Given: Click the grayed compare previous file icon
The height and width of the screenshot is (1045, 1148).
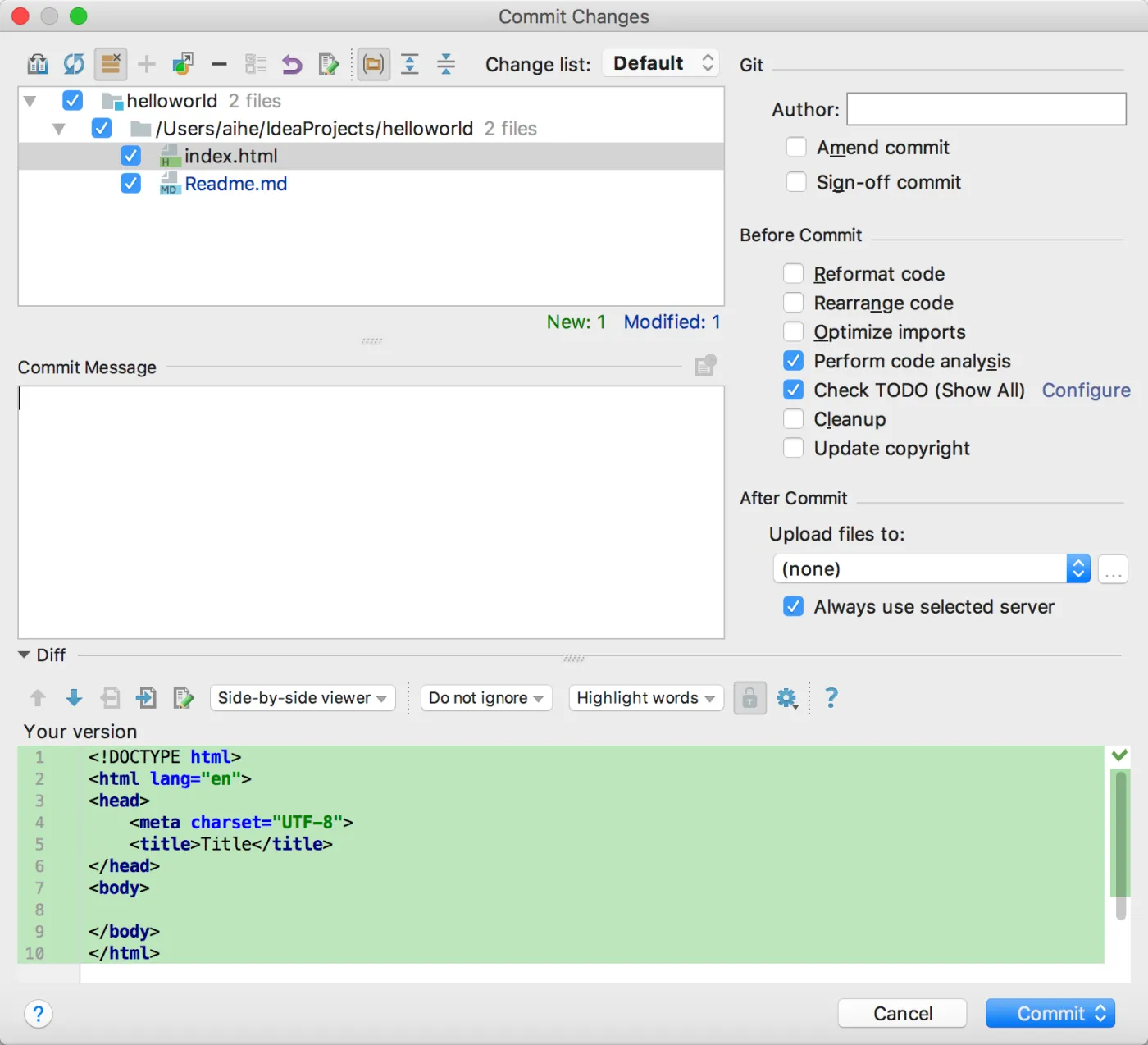Looking at the screenshot, I should (x=110, y=698).
